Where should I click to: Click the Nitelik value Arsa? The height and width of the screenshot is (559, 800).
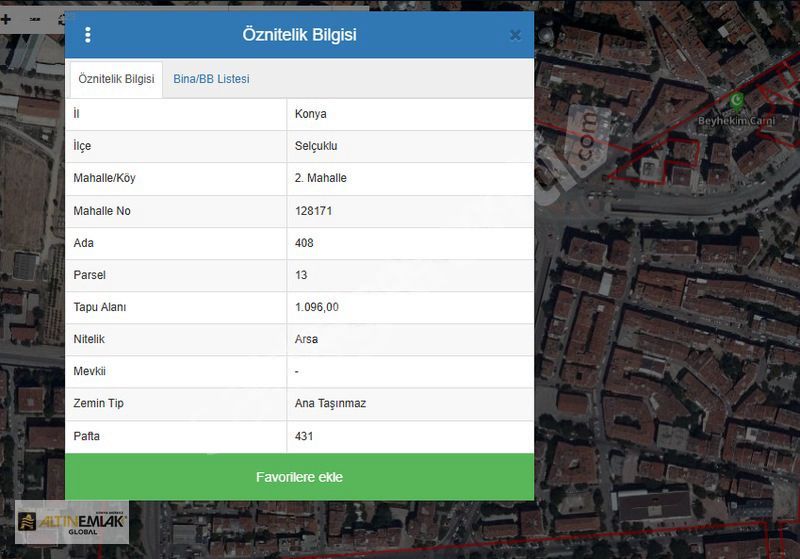pos(306,339)
